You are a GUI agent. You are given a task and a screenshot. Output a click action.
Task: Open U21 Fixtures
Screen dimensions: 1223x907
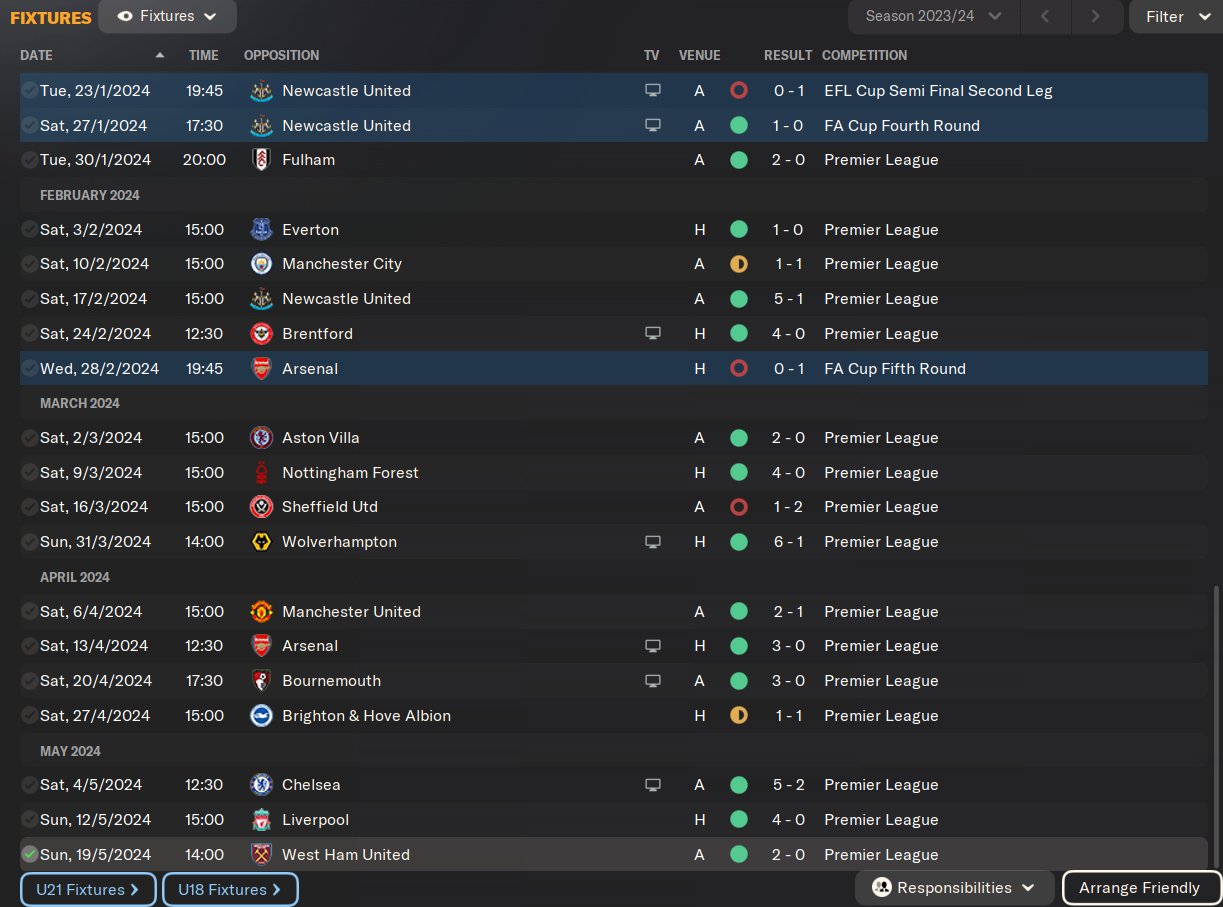88,889
